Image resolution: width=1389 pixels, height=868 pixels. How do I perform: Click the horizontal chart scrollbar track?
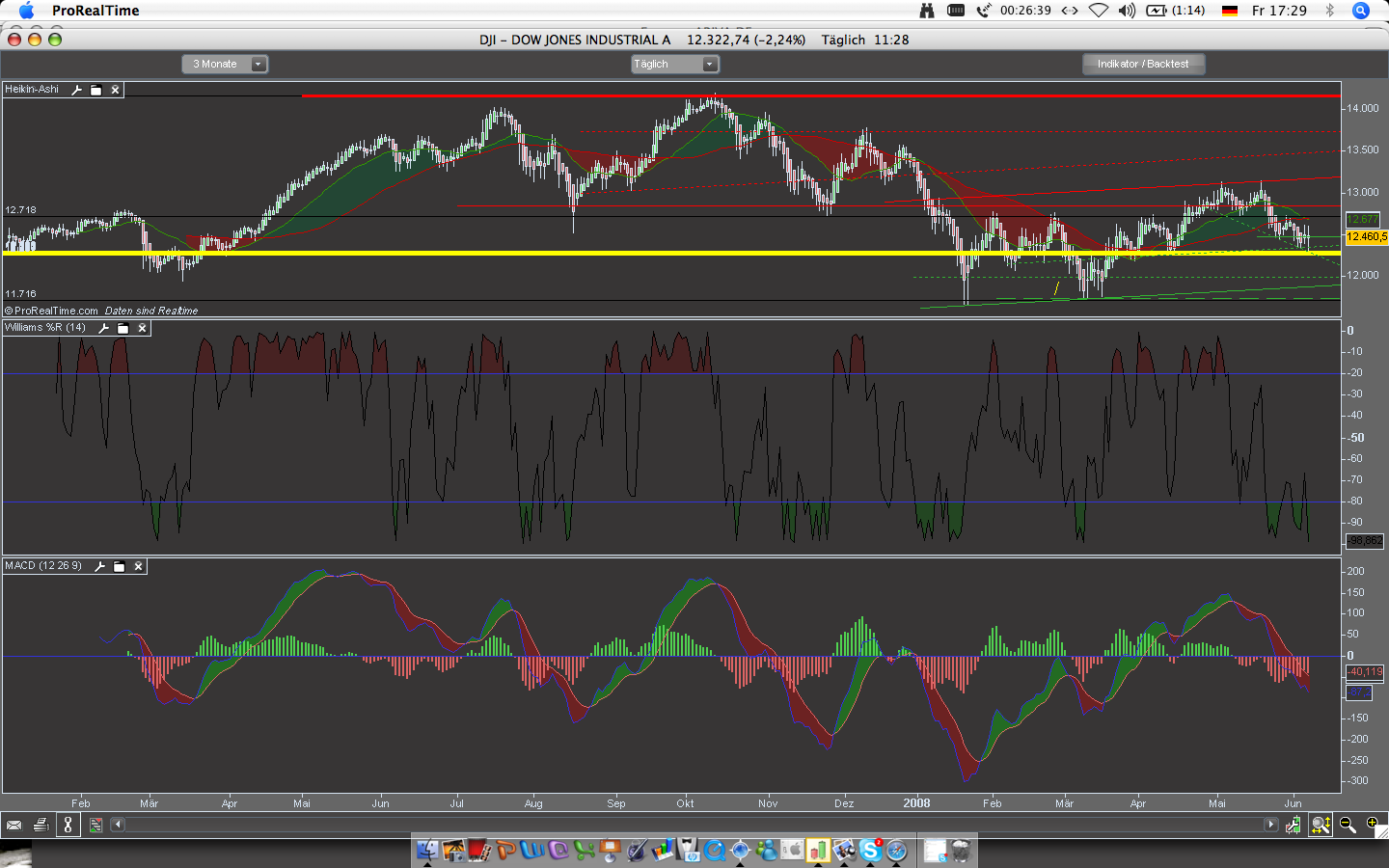(675, 825)
